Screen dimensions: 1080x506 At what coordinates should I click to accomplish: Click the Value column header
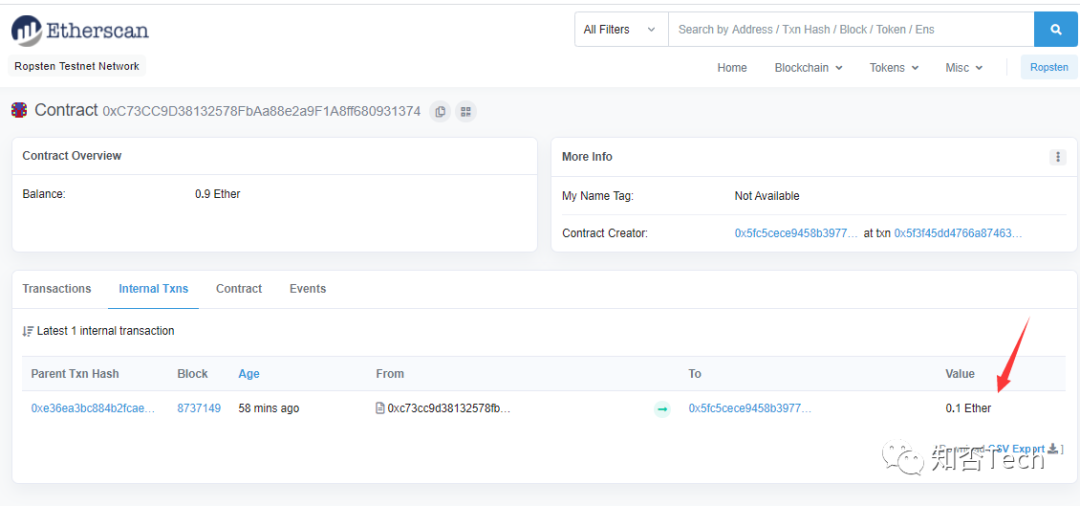tap(959, 374)
